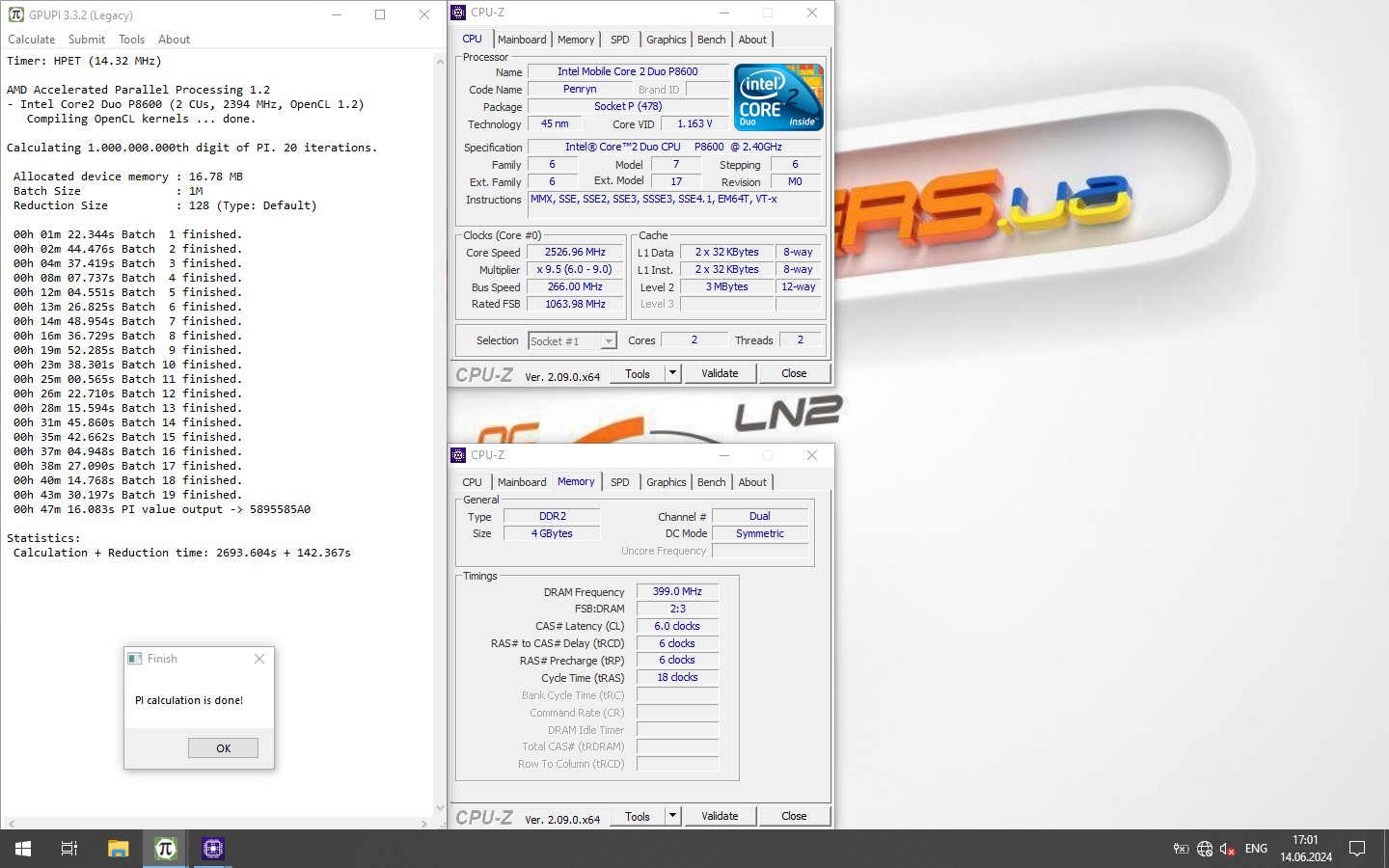Select SPD tab in lower CPU-Z

click(620, 482)
